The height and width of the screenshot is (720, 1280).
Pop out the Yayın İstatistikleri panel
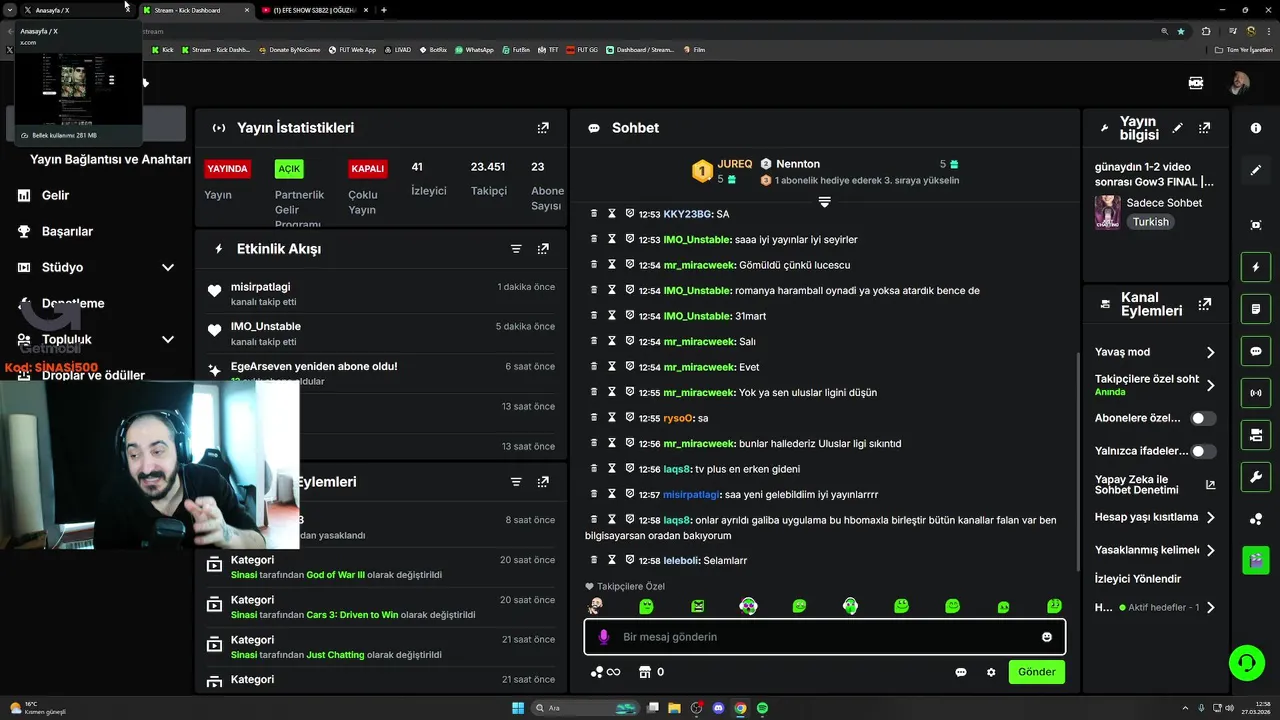(543, 128)
